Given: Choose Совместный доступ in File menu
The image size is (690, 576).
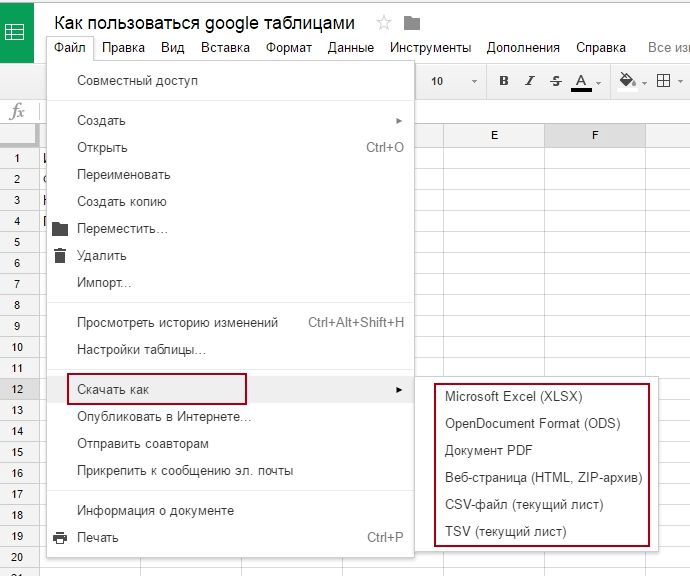Looking at the screenshot, I should 231,81.
